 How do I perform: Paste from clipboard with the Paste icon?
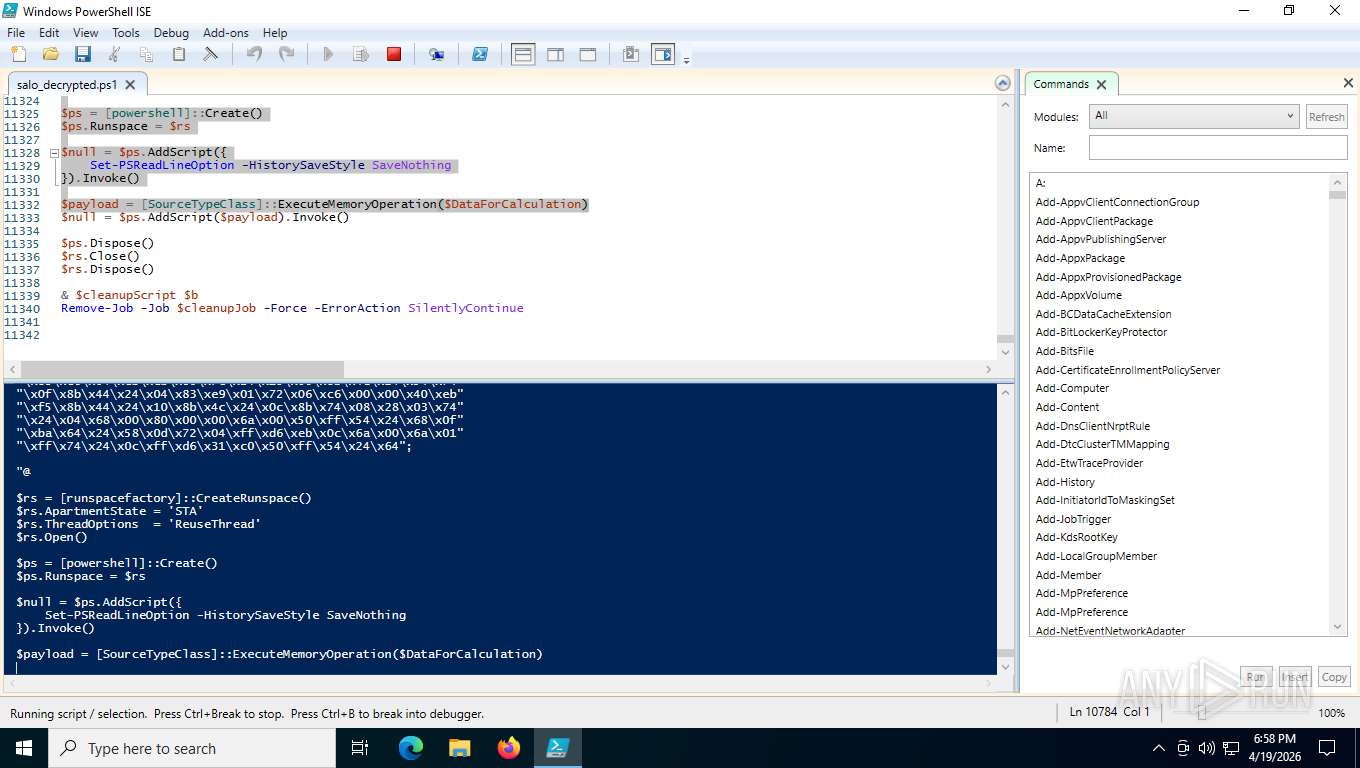[x=178, y=54]
